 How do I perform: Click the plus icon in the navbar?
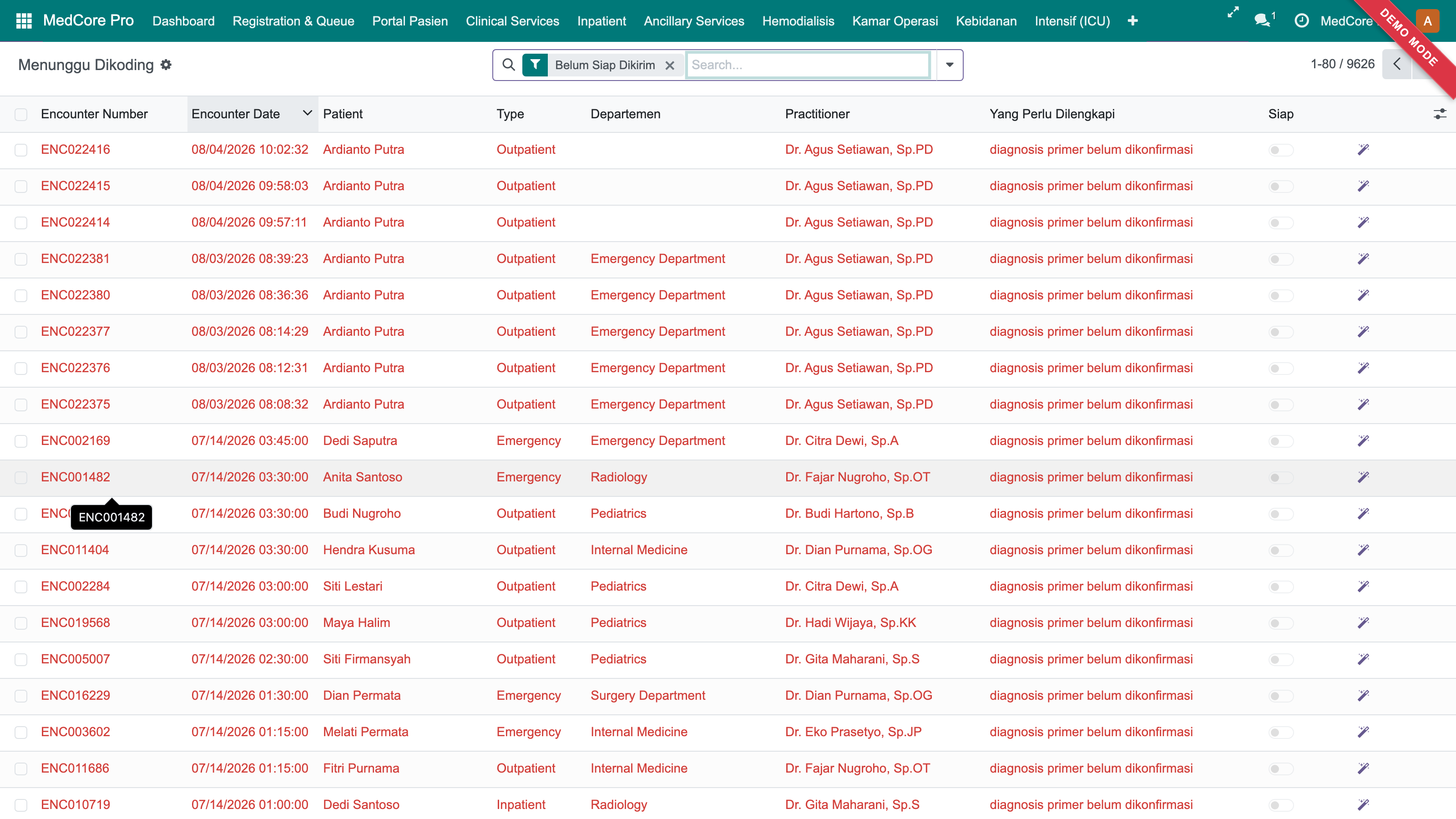click(1132, 21)
